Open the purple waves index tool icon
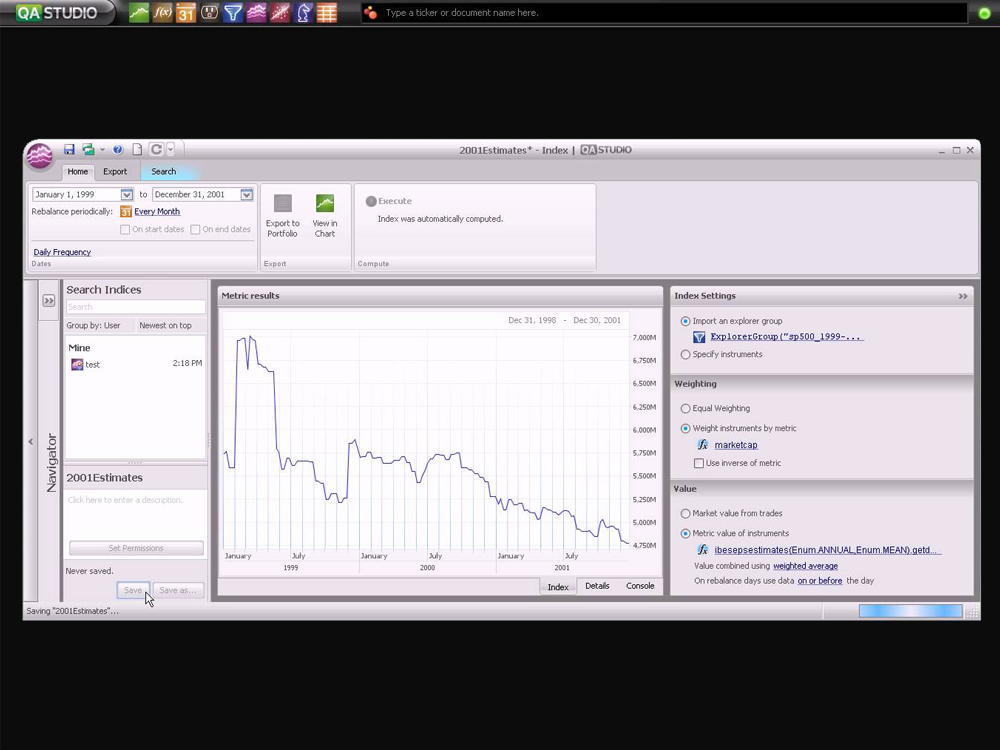 coord(256,12)
